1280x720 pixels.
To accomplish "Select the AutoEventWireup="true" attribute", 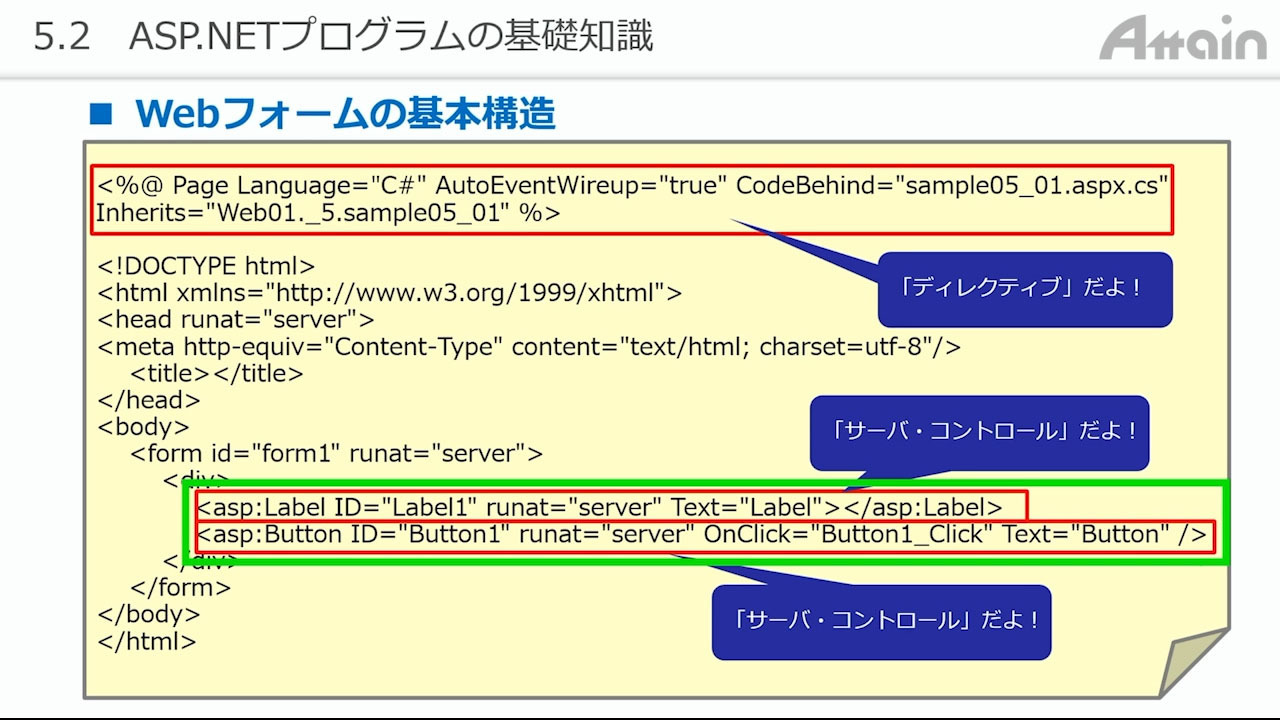I will point(582,186).
